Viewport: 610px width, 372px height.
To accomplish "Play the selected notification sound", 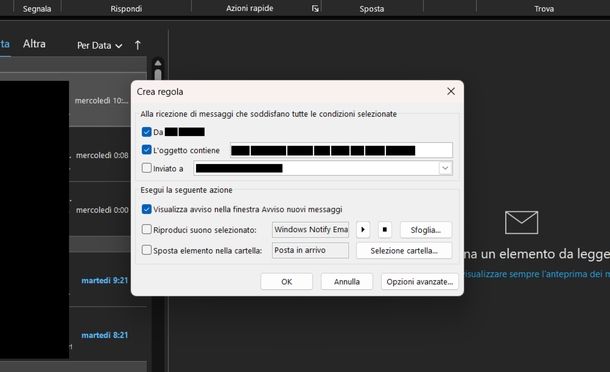I will pos(363,230).
